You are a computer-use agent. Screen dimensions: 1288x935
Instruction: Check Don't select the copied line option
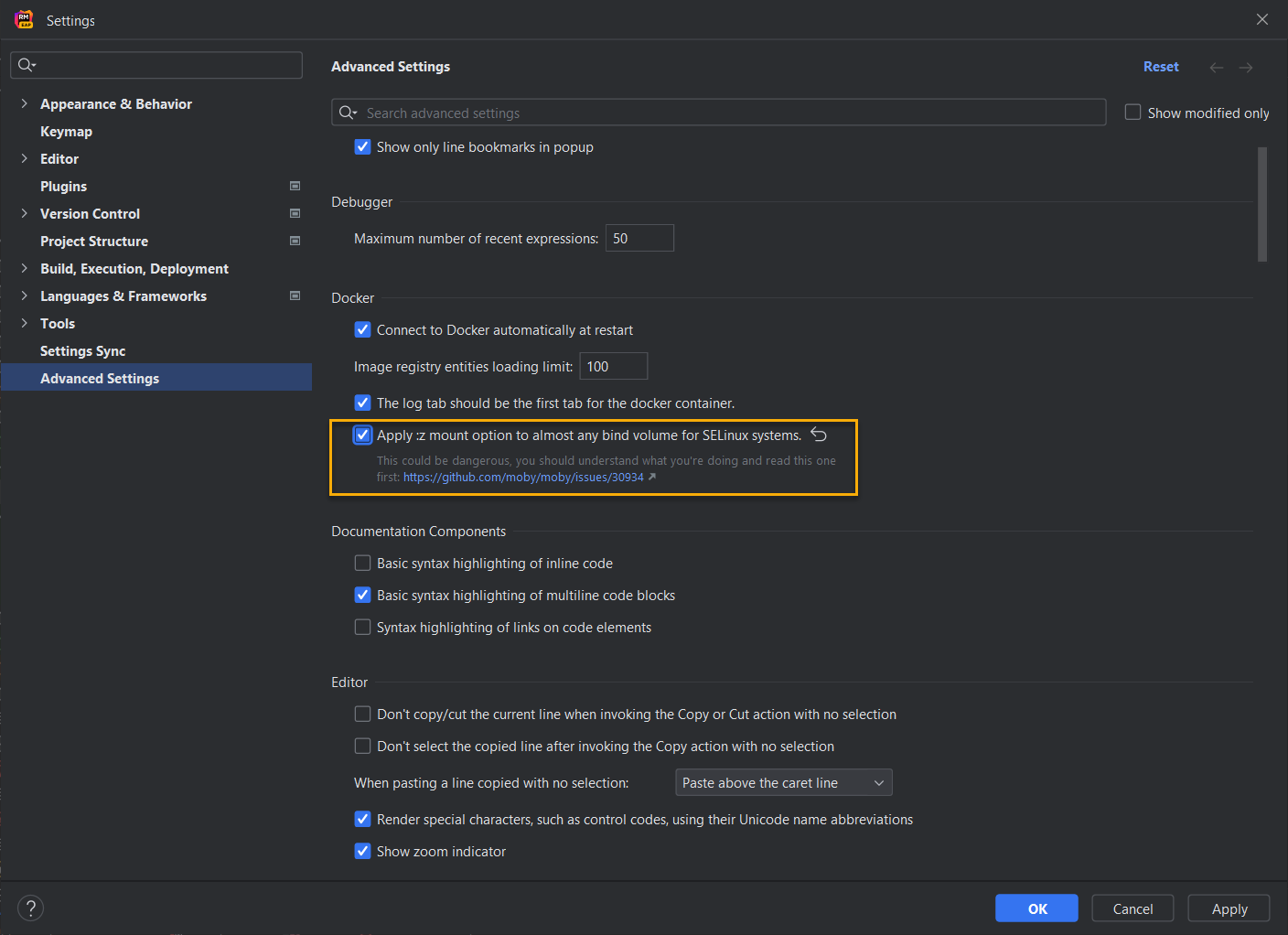tap(362, 746)
